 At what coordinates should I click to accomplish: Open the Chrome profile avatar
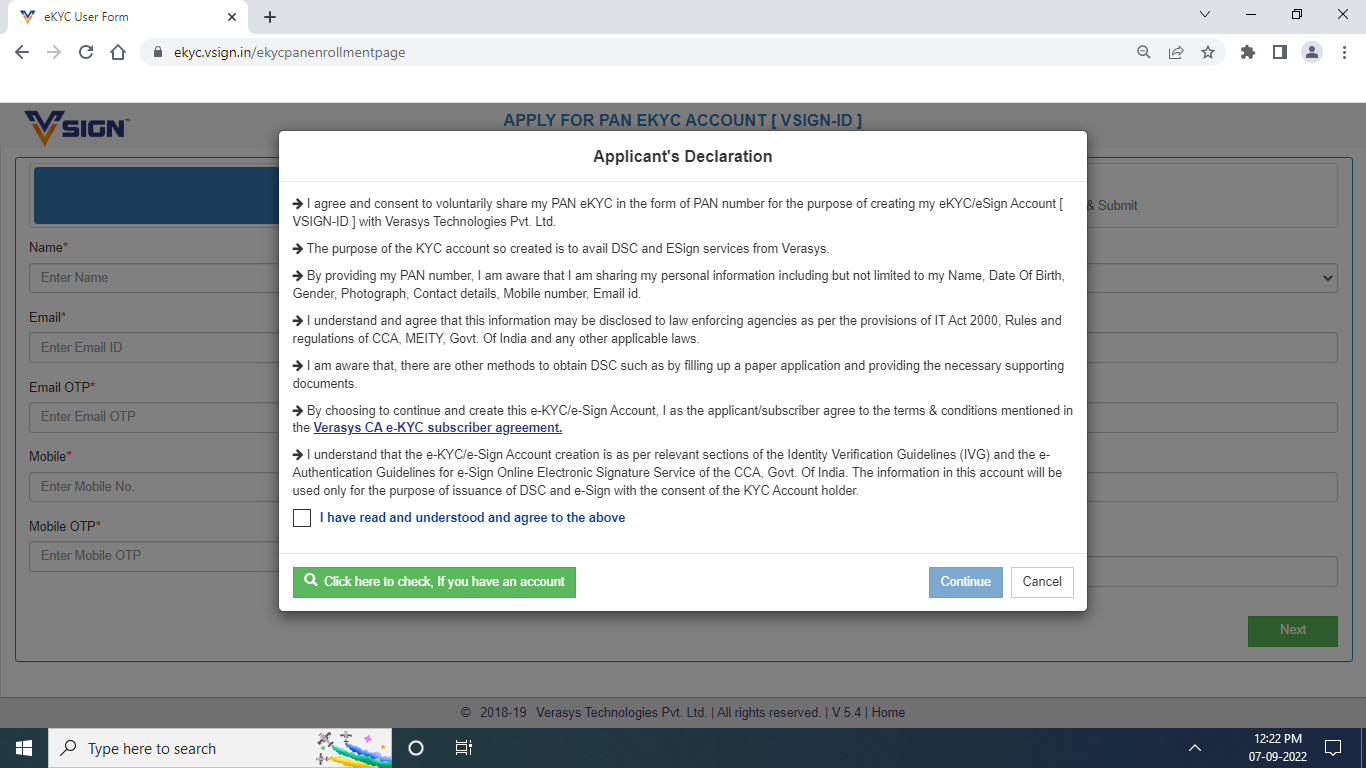click(1312, 52)
